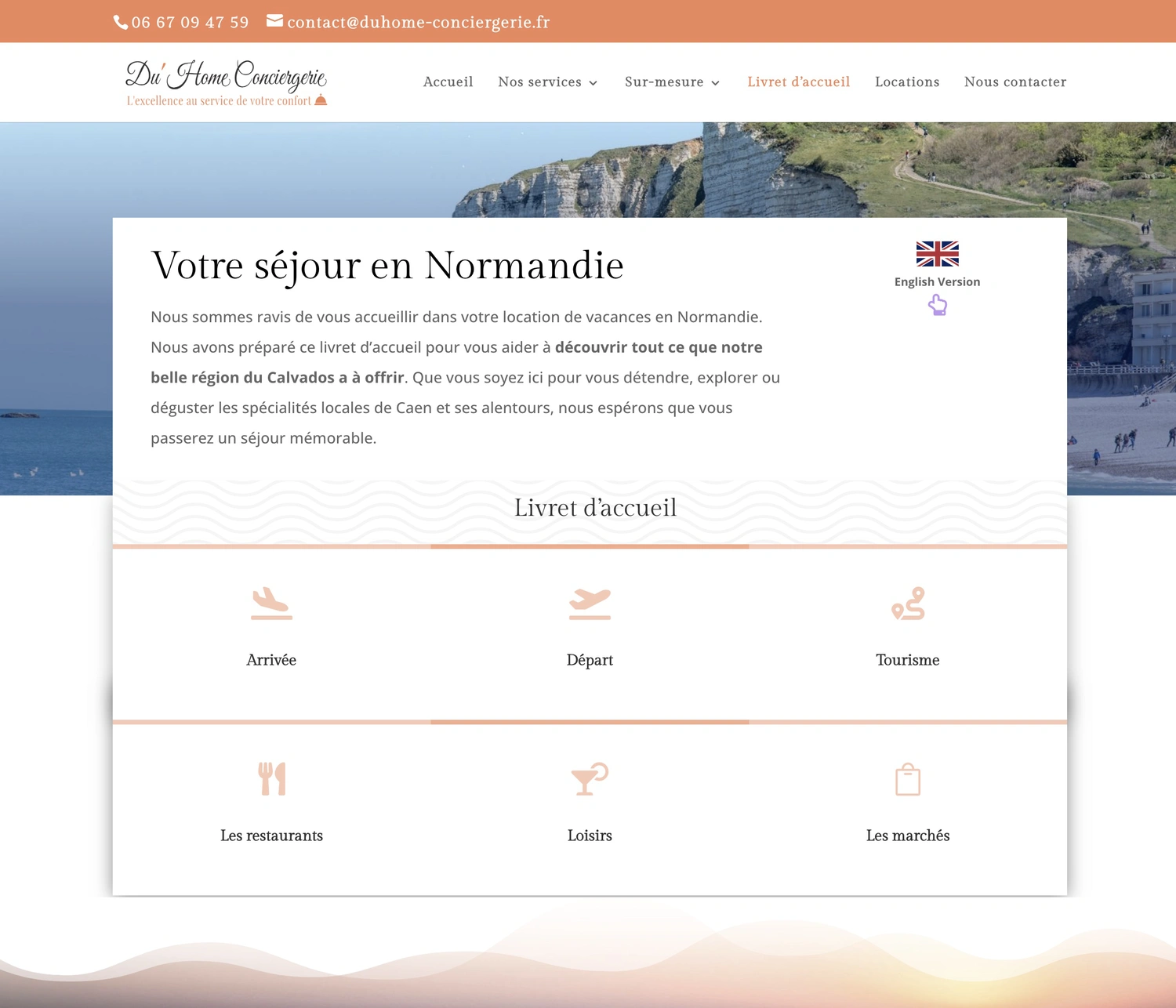Open the Locations page
The height and width of the screenshot is (1008, 1176).
click(907, 82)
